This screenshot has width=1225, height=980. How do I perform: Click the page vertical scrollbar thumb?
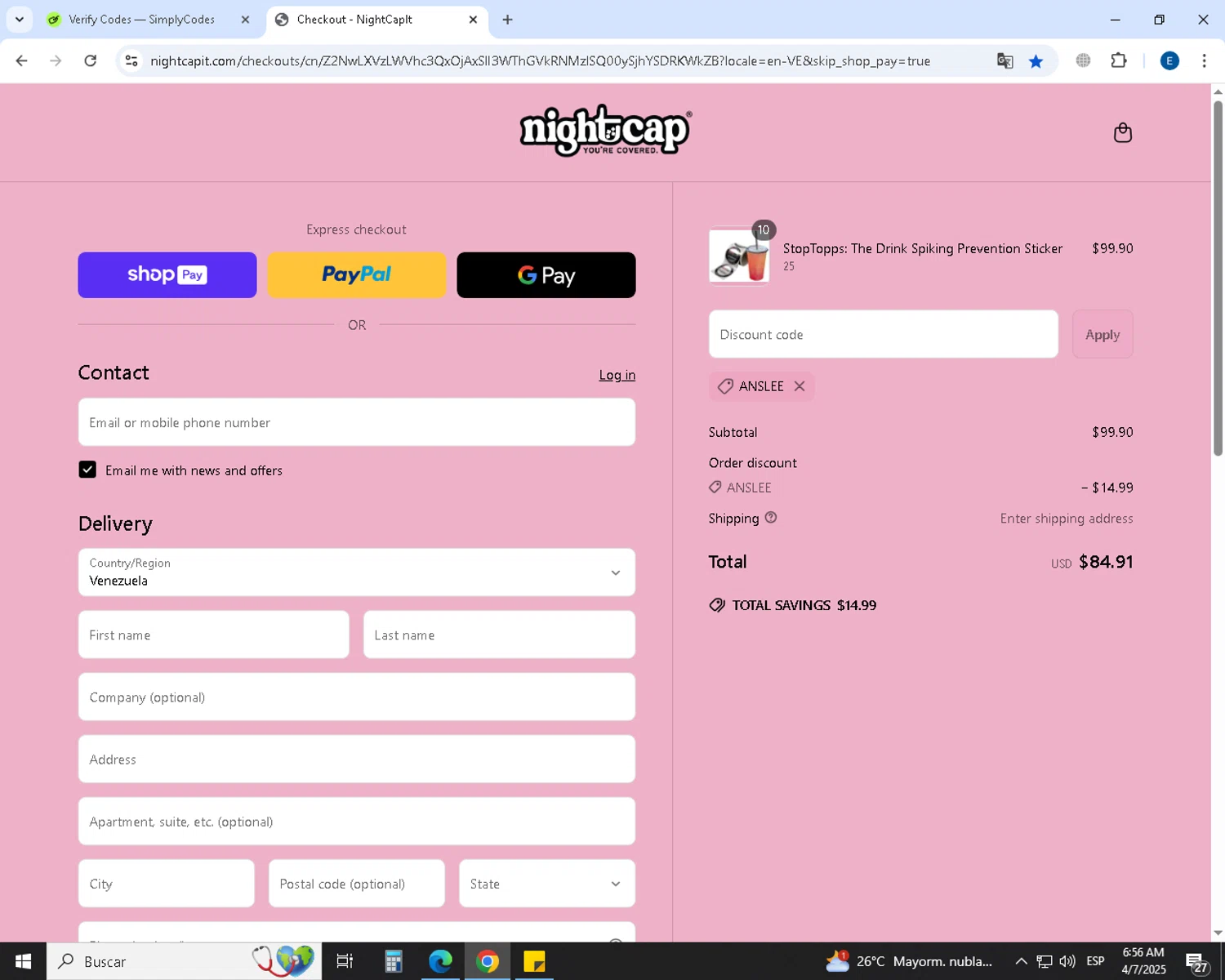(1218, 278)
